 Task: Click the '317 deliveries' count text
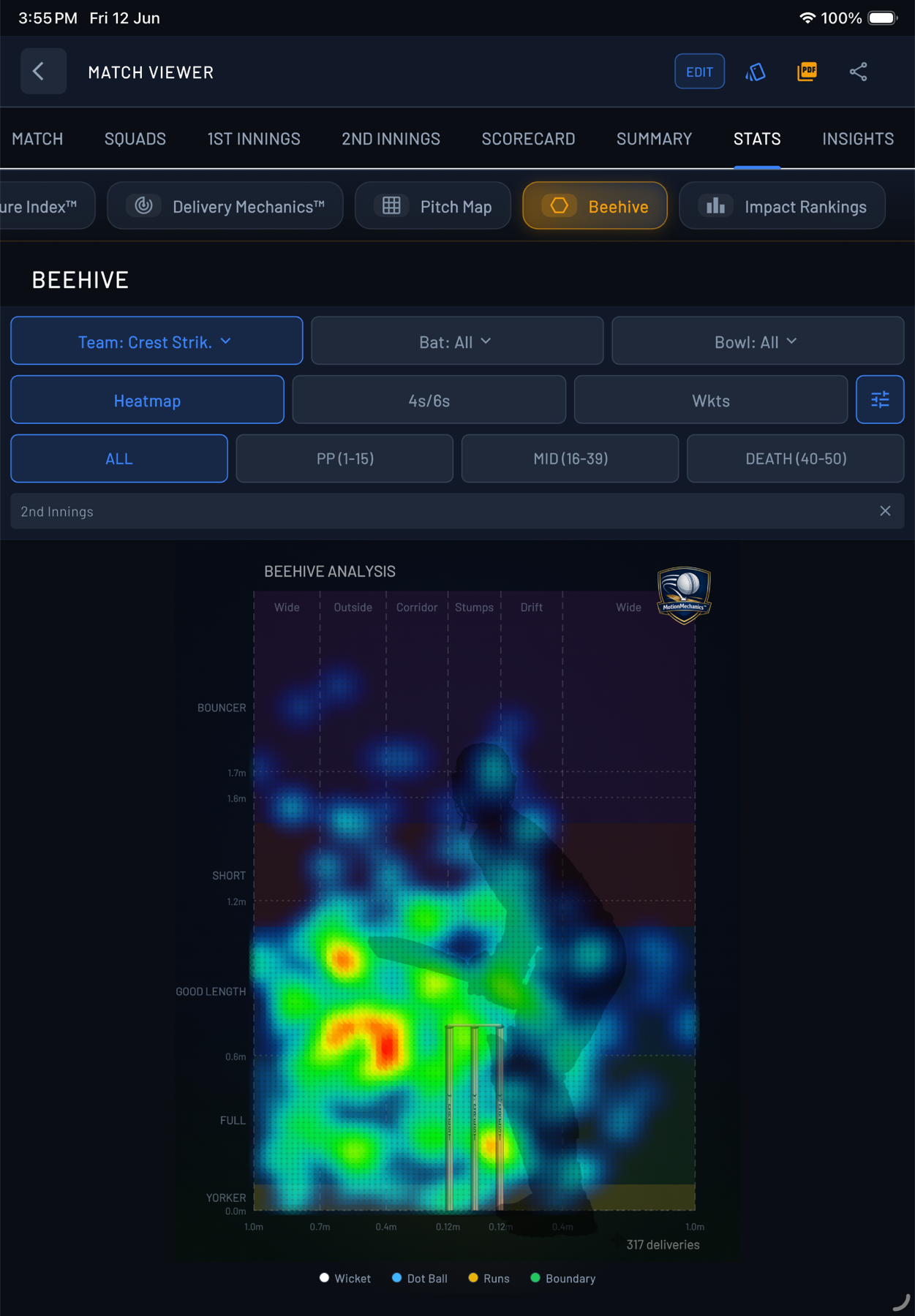tap(663, 1244)
